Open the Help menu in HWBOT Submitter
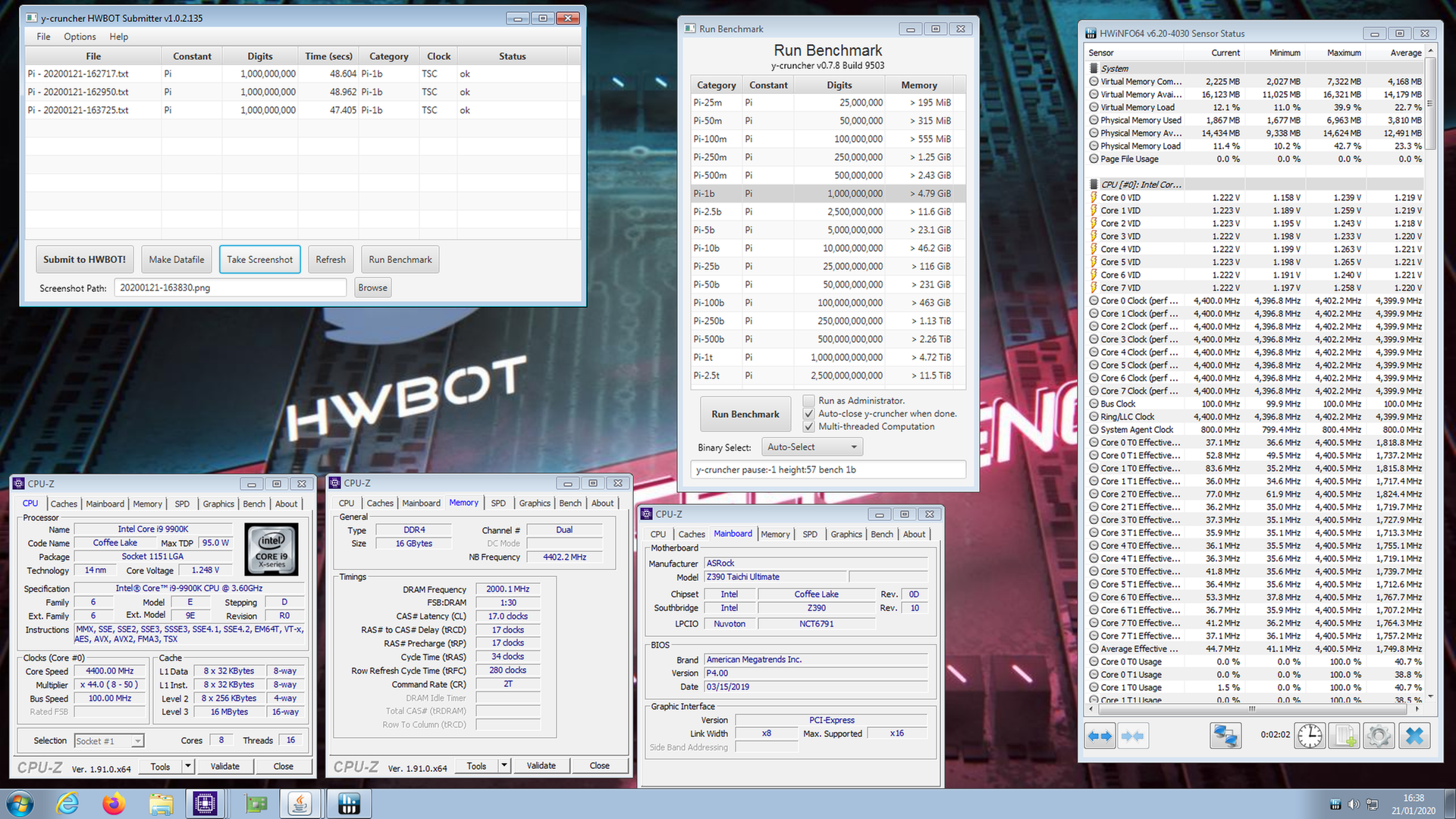The image size is (1456, 819). (118, 36)
